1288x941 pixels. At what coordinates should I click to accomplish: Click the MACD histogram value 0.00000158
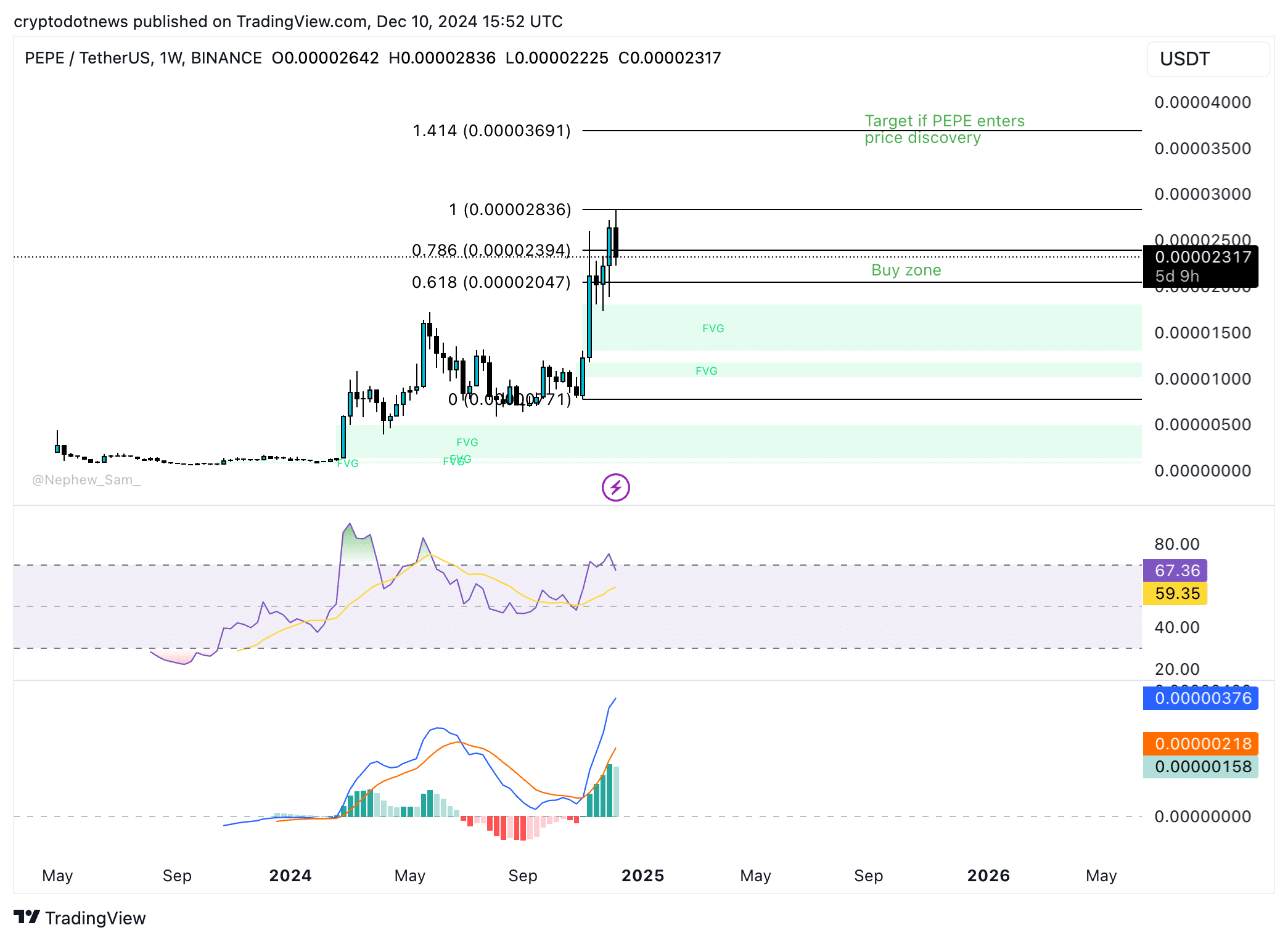[x=1200, y=767]
